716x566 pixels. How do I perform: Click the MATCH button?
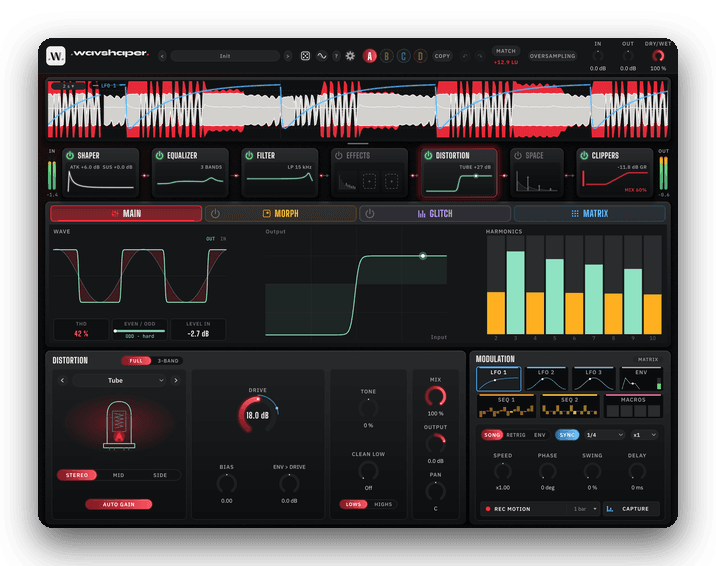[506, 51]
